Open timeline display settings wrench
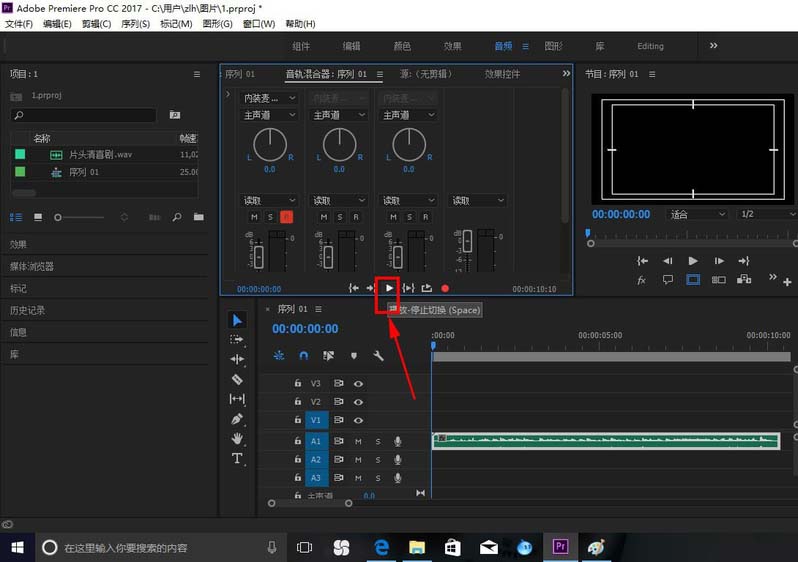Screen dimensions: 798x562 pos(378,355)
